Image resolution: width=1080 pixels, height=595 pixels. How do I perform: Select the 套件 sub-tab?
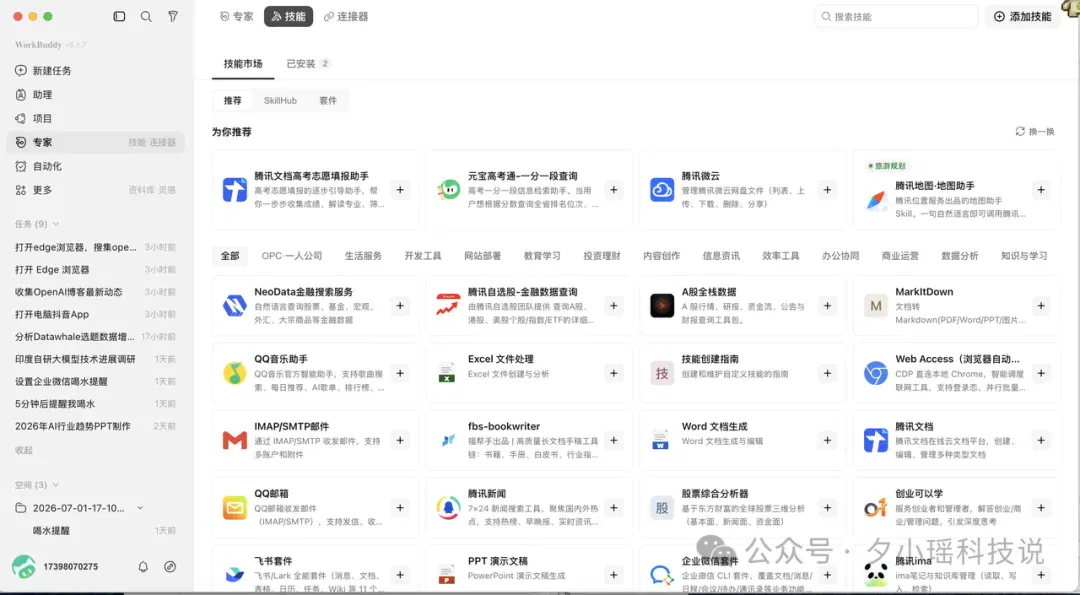328,101
